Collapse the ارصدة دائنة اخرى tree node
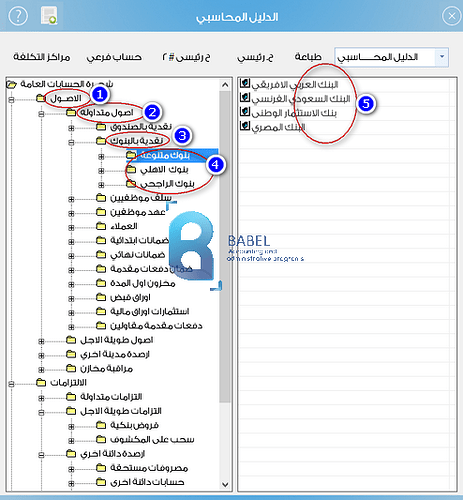The image size is (463, 500). [41, 455]
